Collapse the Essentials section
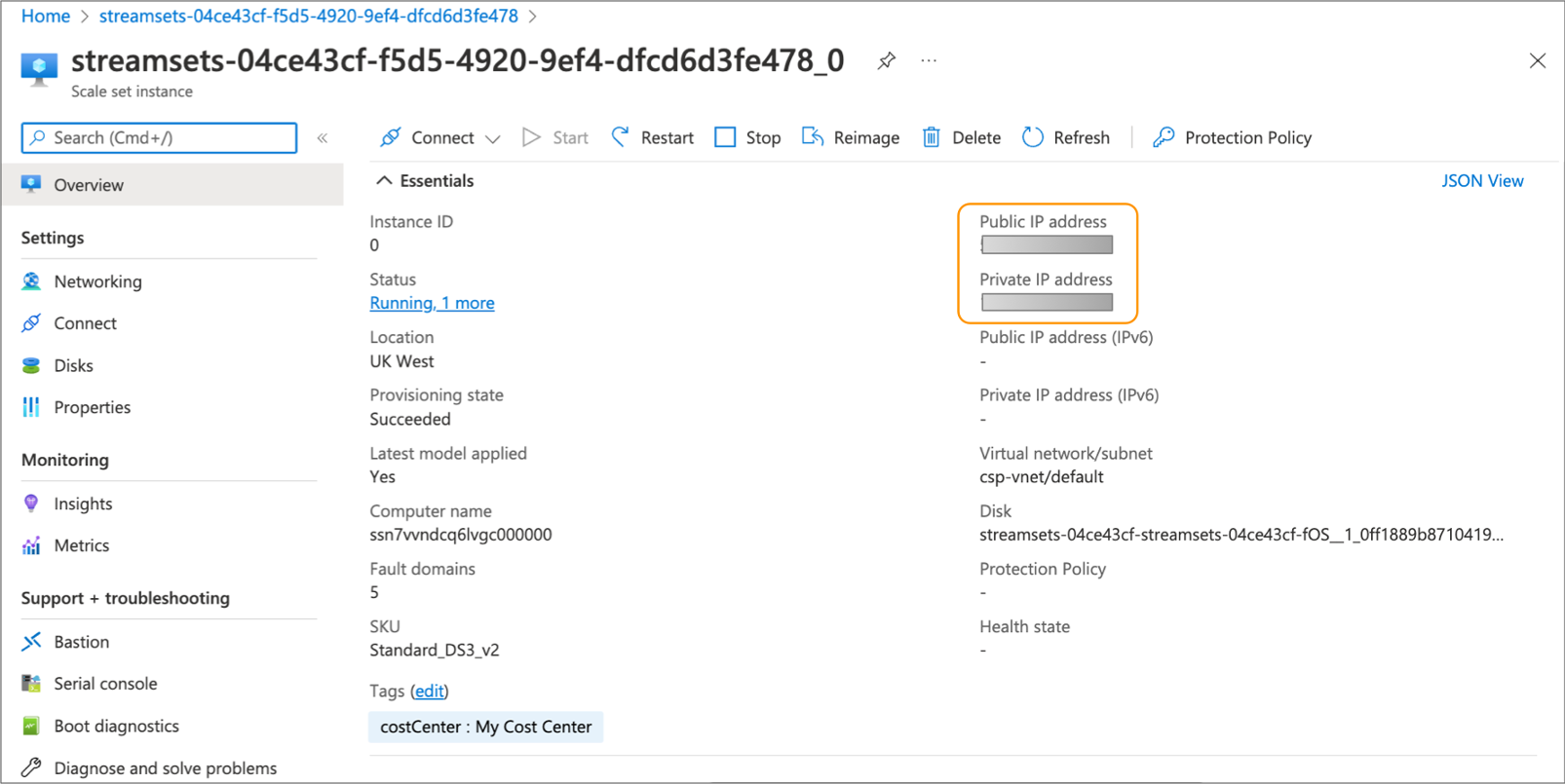This screenshot has height=784, width=1565. [x=384, y=181]
